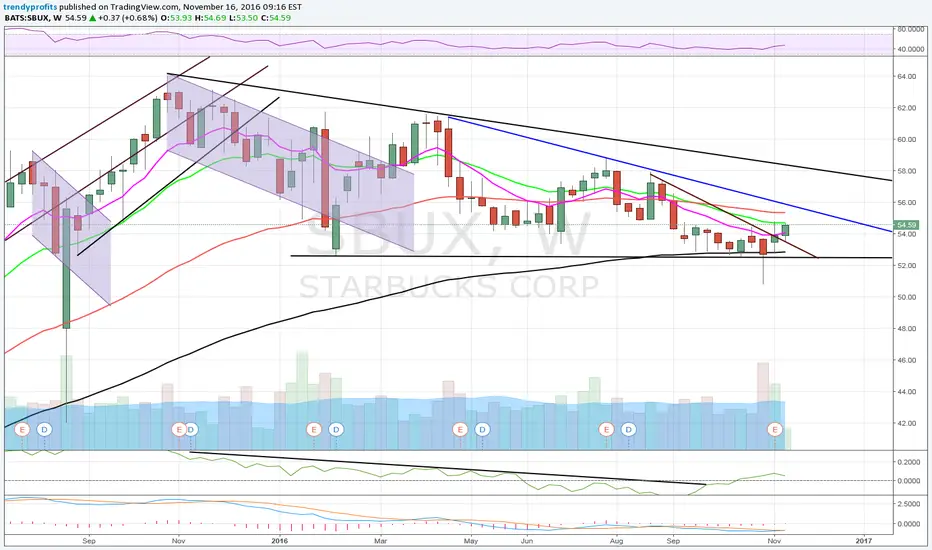Click the earnings E marker before the Aug label
This screenshot has width=932, height=550.
point(606,429)
